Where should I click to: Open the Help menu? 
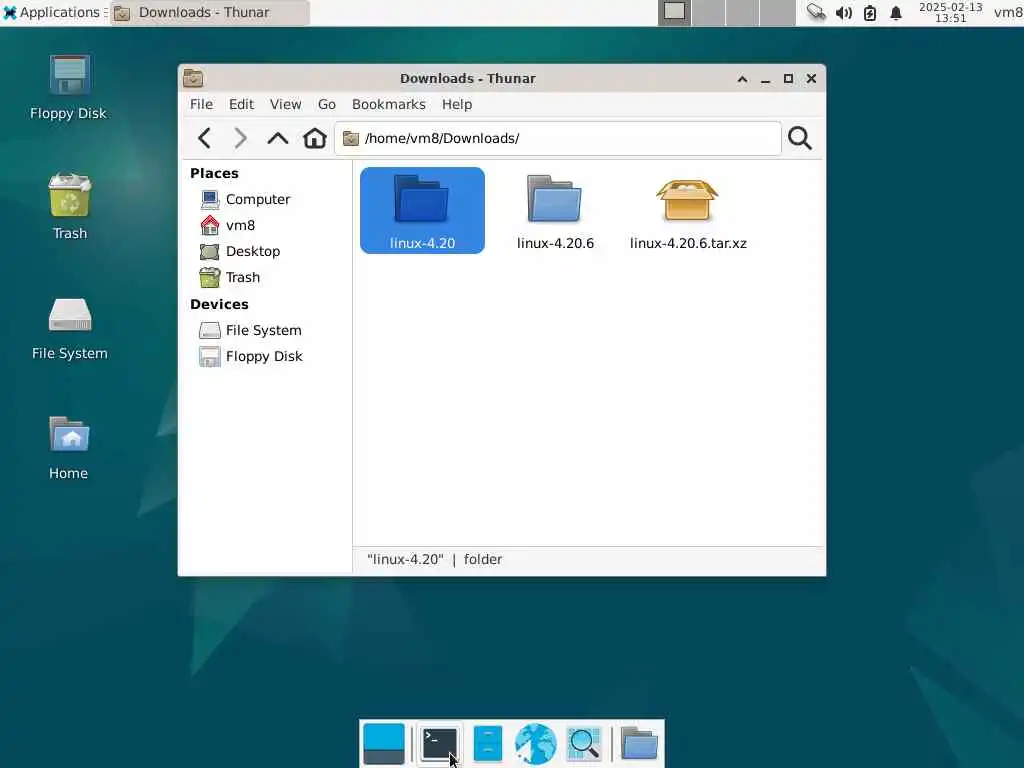click(x=456, y=104)
